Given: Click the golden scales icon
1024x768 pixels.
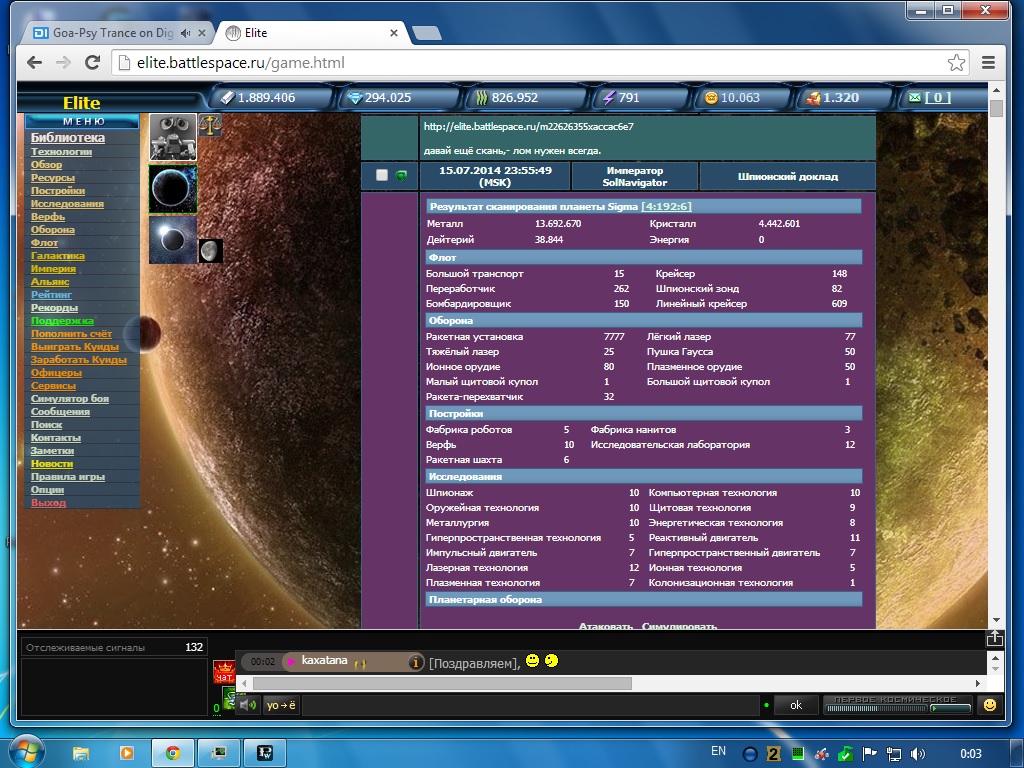Looking at the screenshot, I should pos(210,124).
